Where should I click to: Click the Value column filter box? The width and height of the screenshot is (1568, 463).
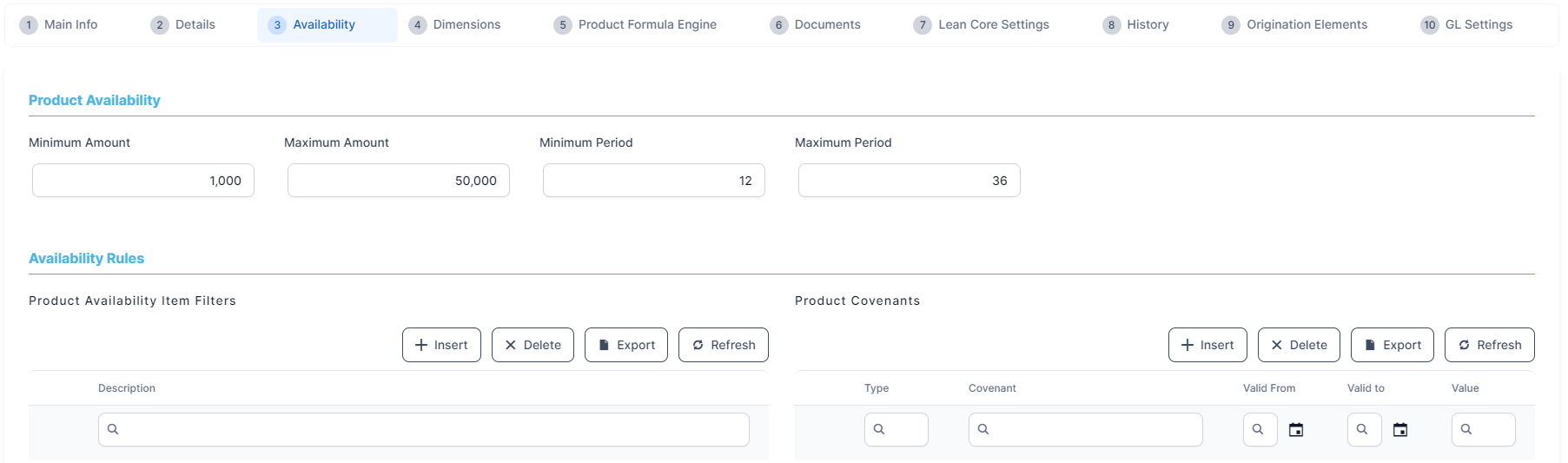(1483, 430)
